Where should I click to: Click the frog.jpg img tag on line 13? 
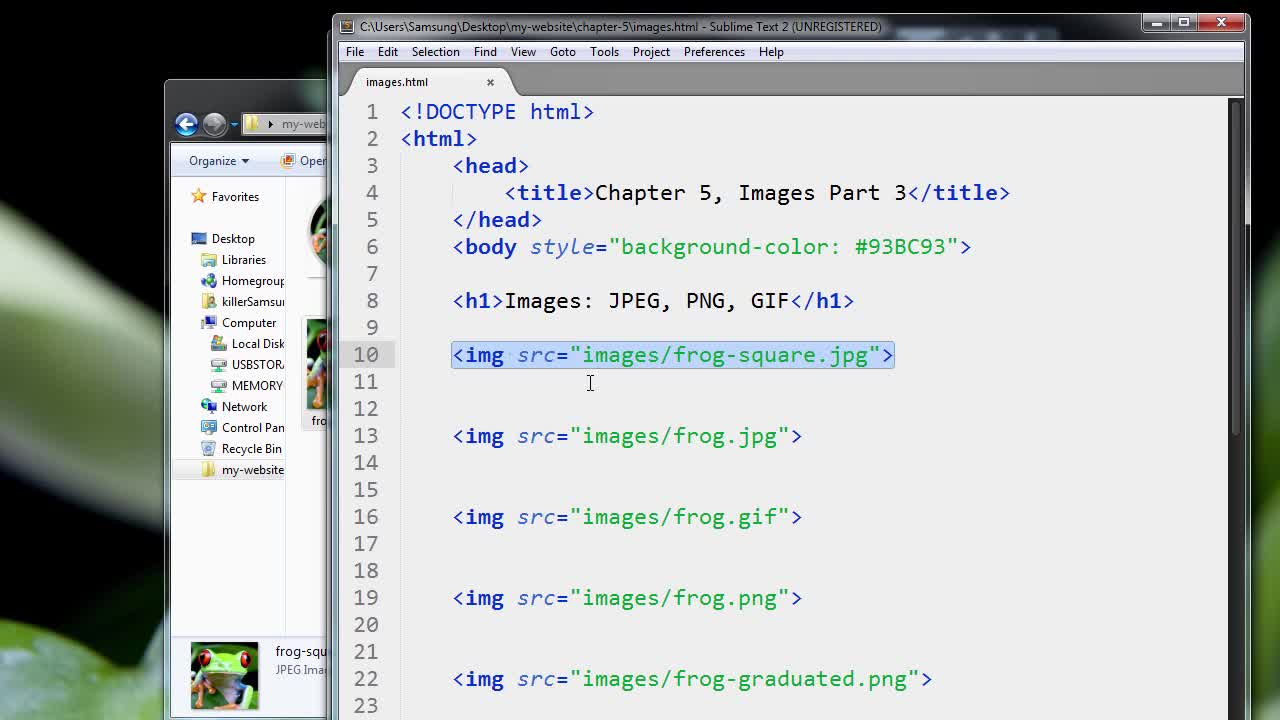(x=627, y=436)
